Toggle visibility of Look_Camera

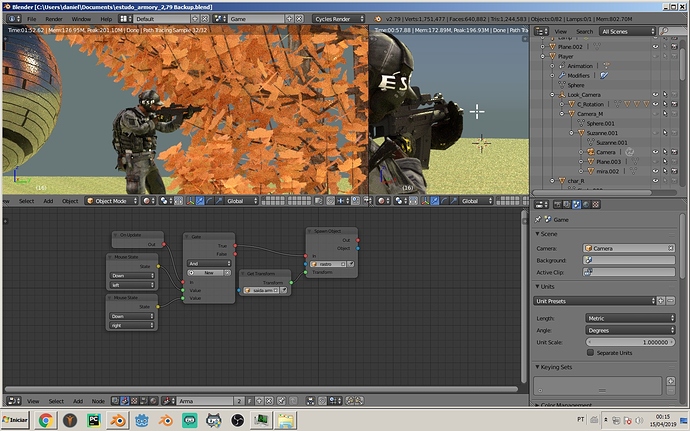coord(655,95)
